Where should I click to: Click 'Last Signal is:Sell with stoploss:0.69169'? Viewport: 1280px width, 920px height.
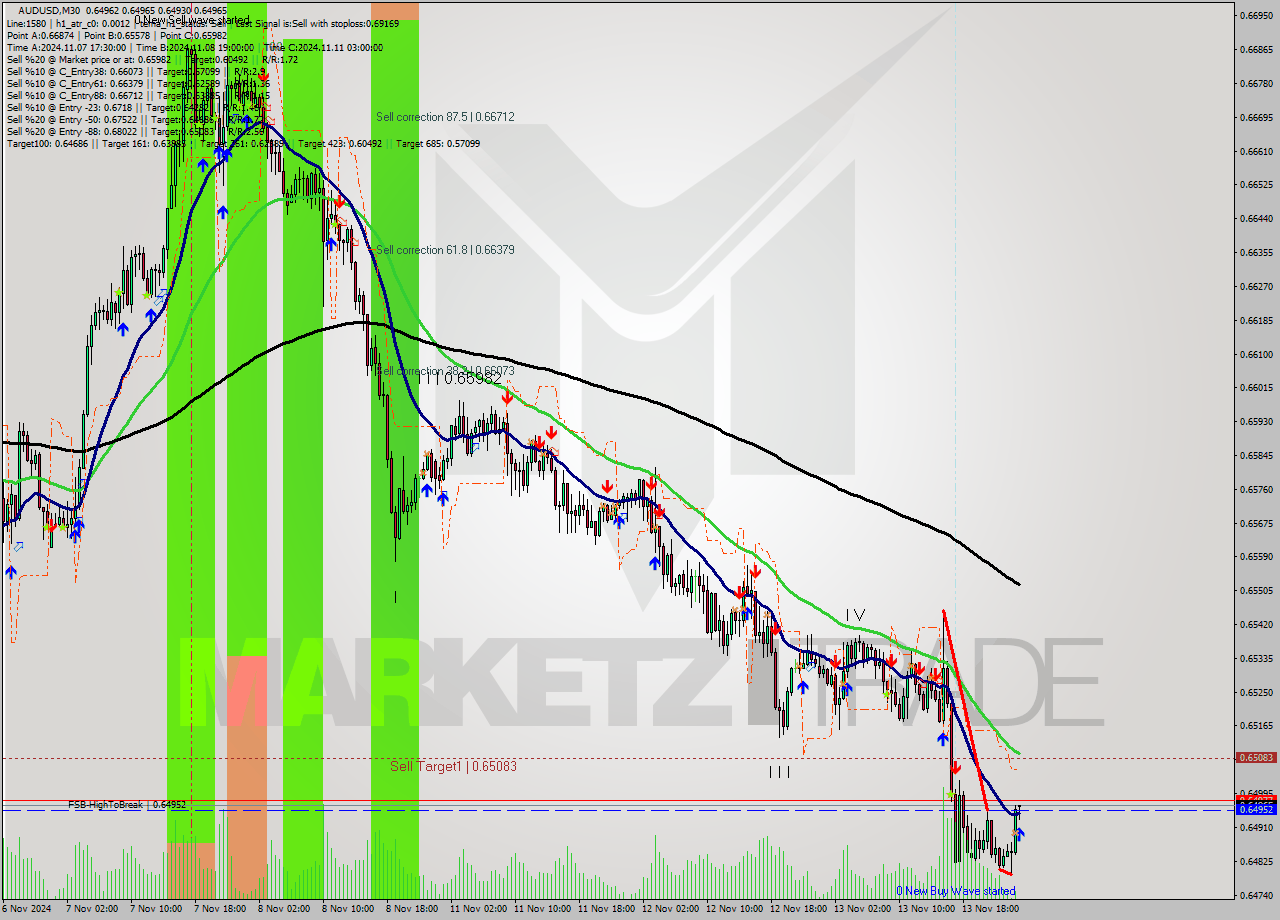[x=317, y=22]
